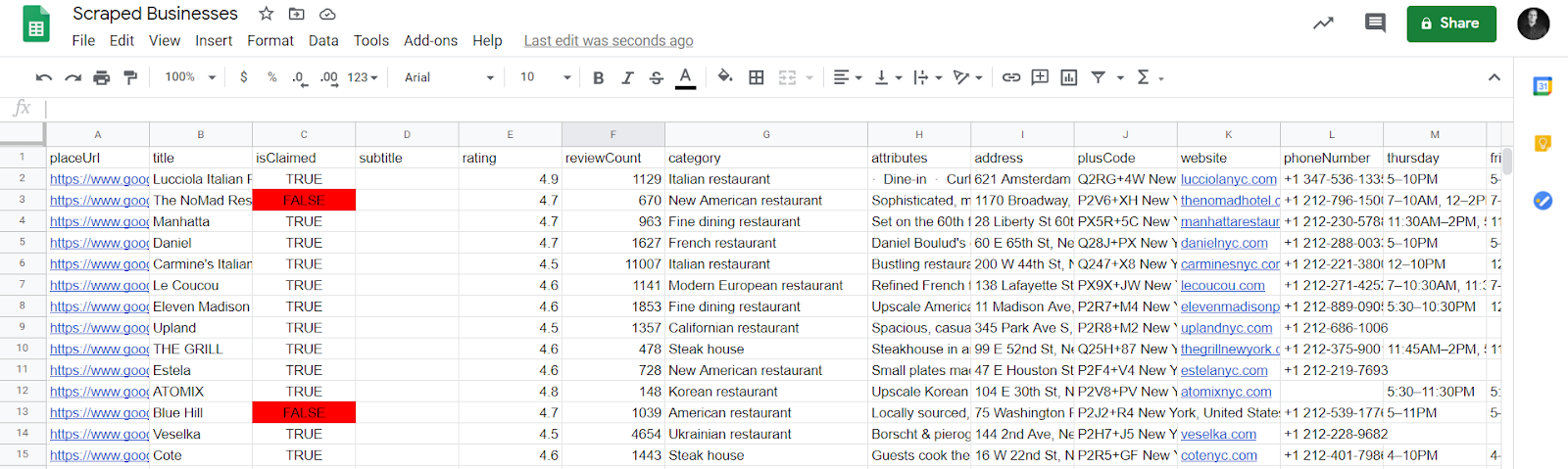Open the Arial font dropdown
This screenshot has height=469, width=1568.
(449, 77)
